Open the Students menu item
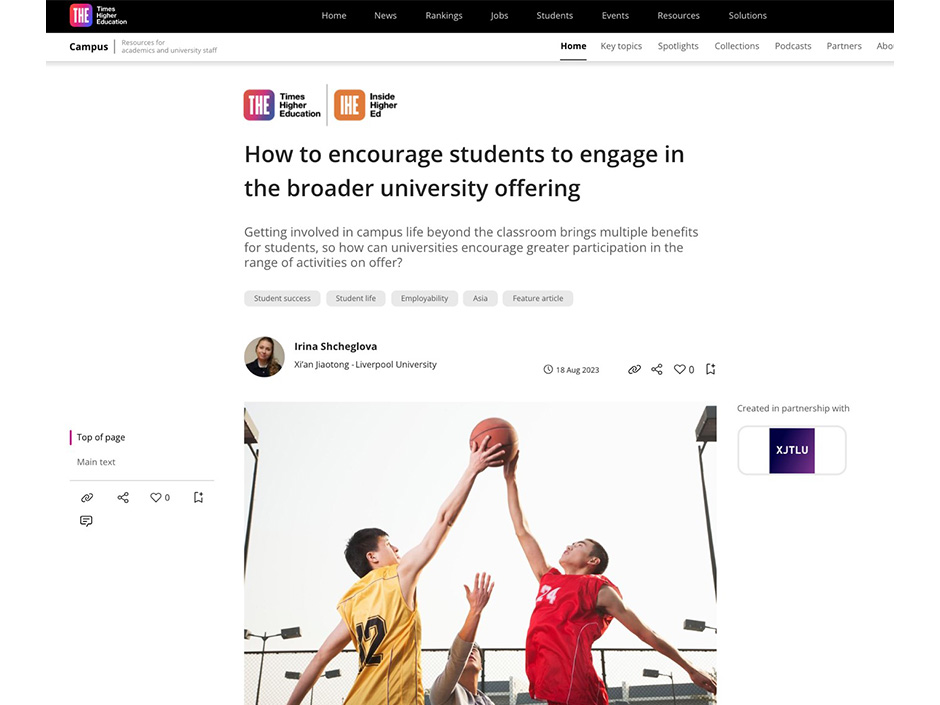Viewport: 940px width, 705px height. pos(555,16)
